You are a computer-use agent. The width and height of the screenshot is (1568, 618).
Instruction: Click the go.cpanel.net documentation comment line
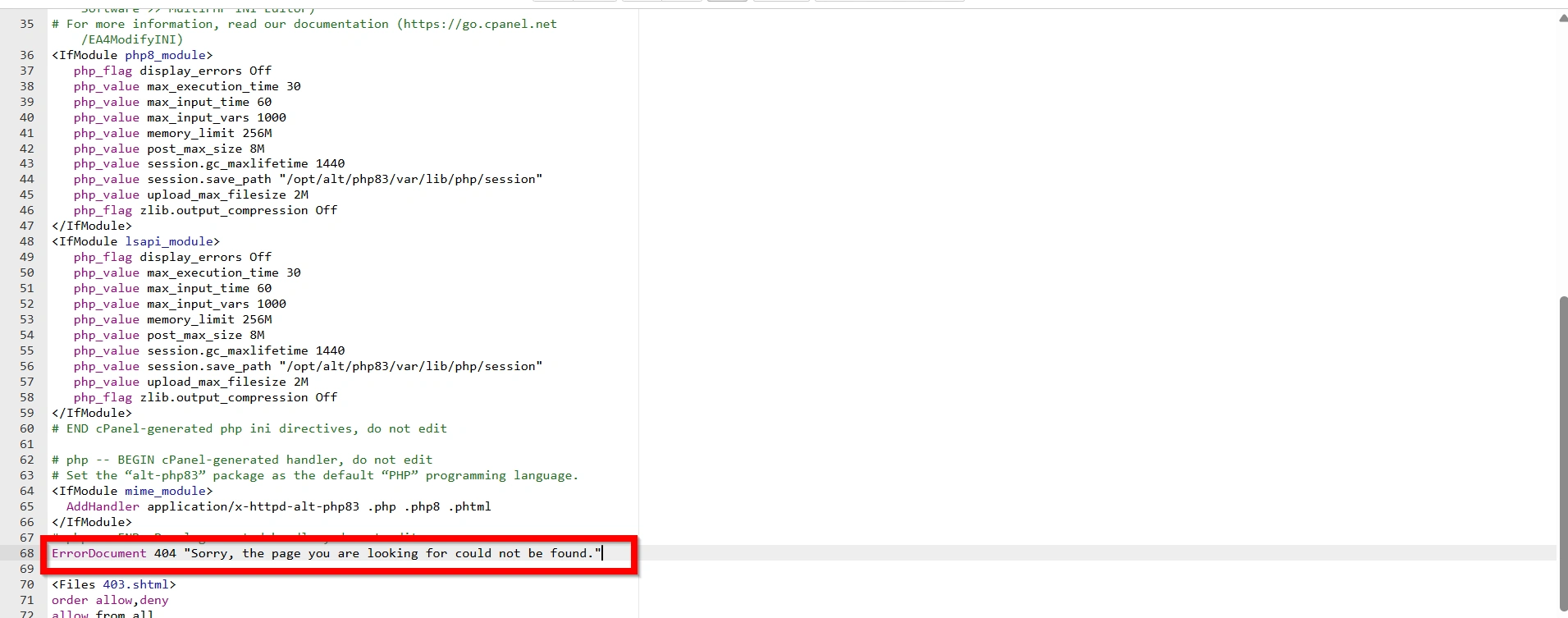tap(304, 24)
